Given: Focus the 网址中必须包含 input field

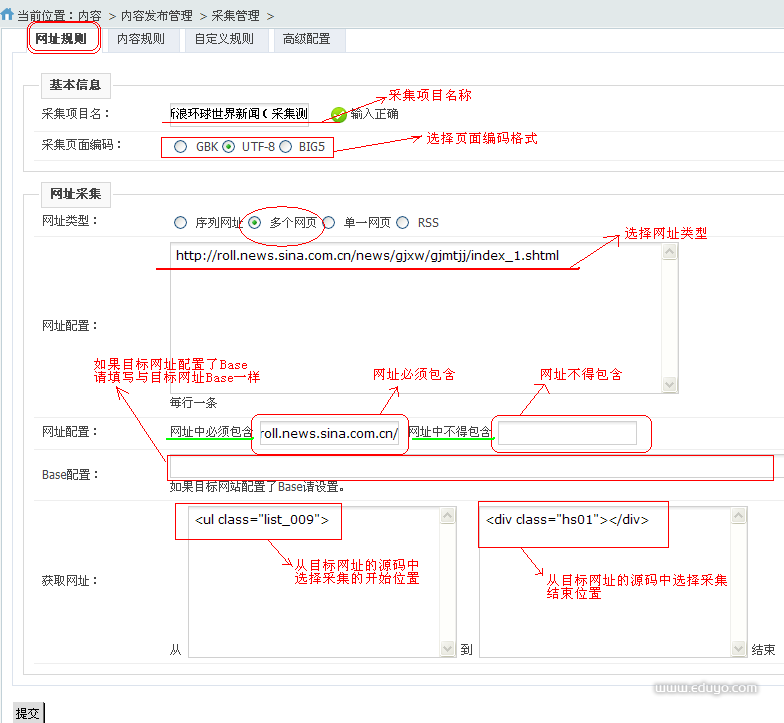Looking at the screenshot, I should tap(329, 433).
